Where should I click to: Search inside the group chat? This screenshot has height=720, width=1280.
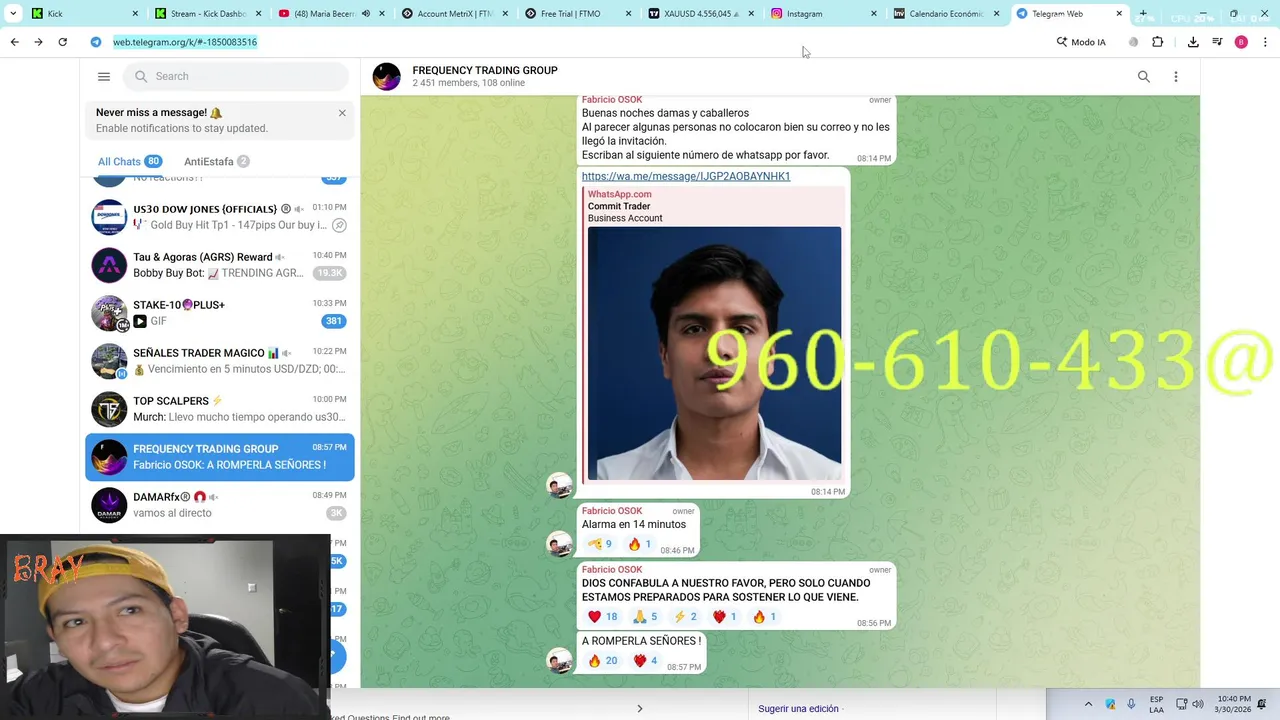[1143, 77]
